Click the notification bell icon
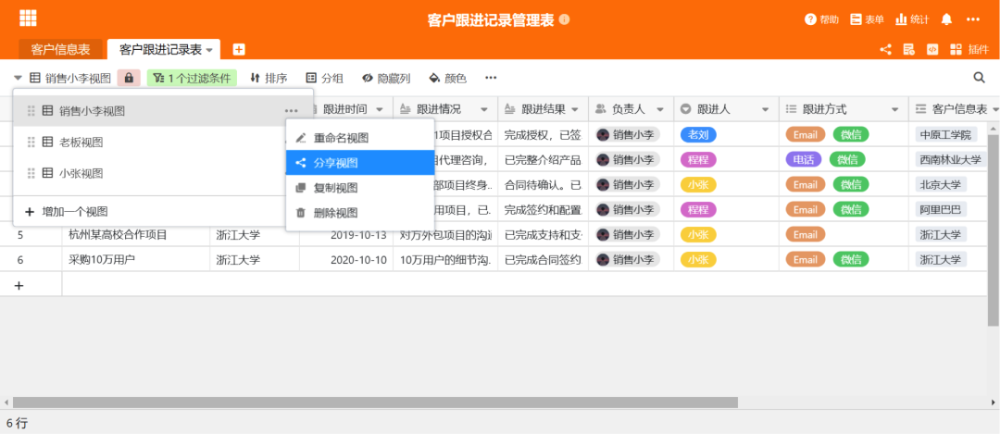The width and height of the screenshot is (1000, 434). 946,19
